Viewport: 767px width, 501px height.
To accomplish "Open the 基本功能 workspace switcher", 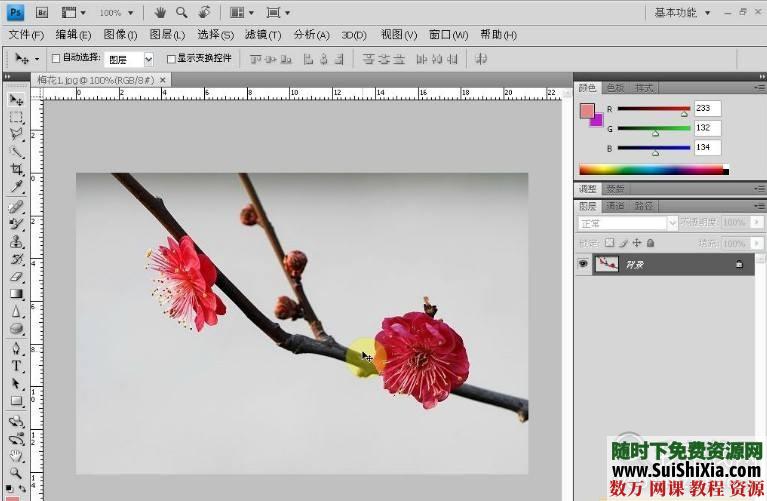I will pos(682,12).
